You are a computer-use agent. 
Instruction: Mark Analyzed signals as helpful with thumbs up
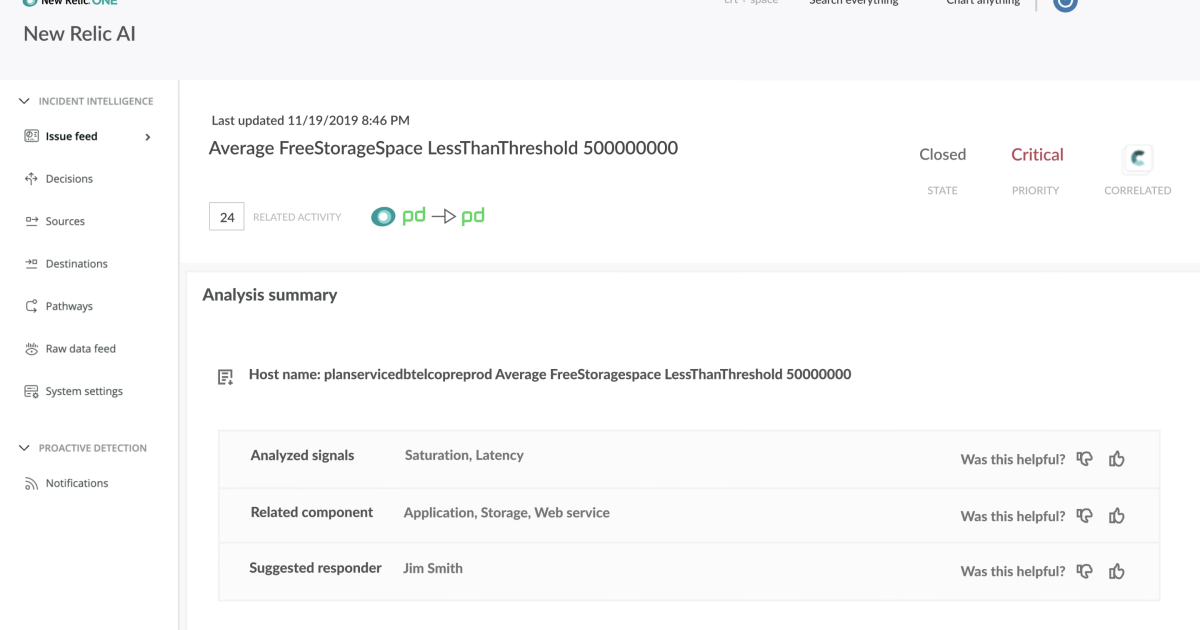tap(1117, 459)
